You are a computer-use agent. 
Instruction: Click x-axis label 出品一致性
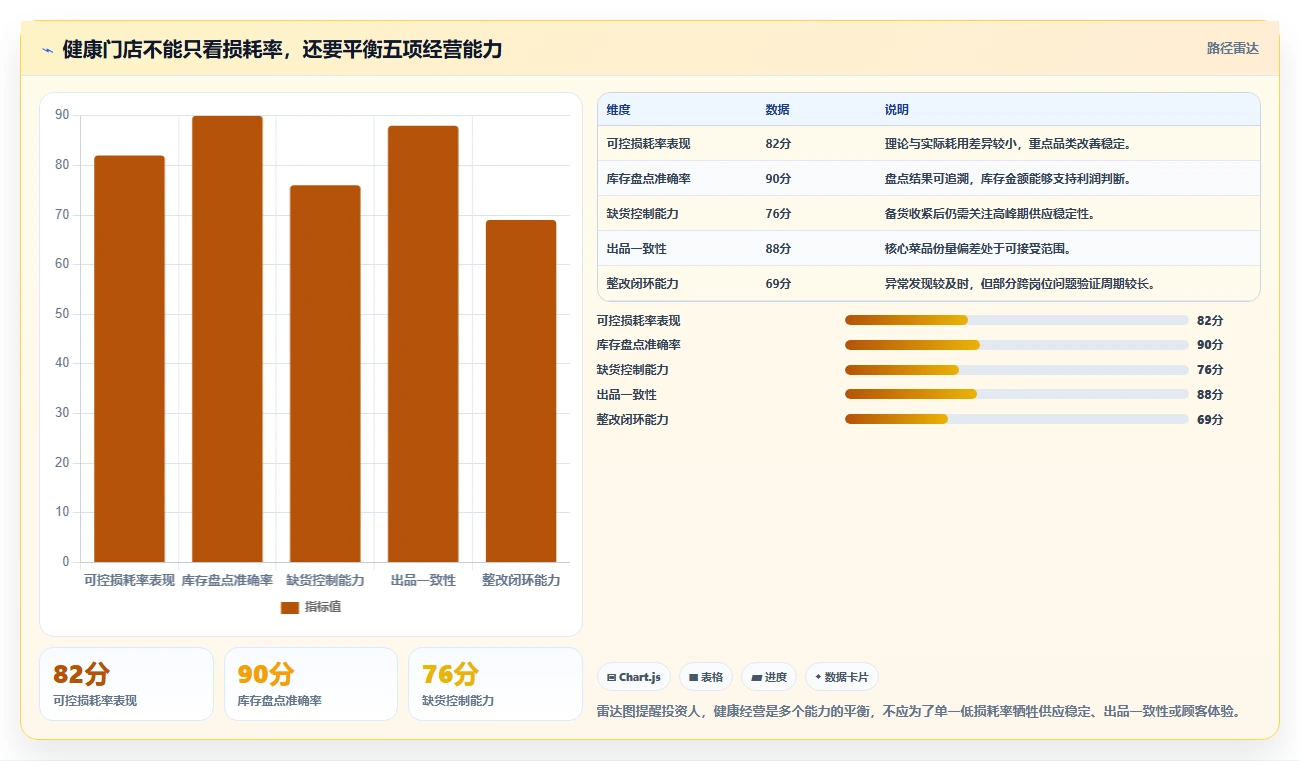click(423, 580)
